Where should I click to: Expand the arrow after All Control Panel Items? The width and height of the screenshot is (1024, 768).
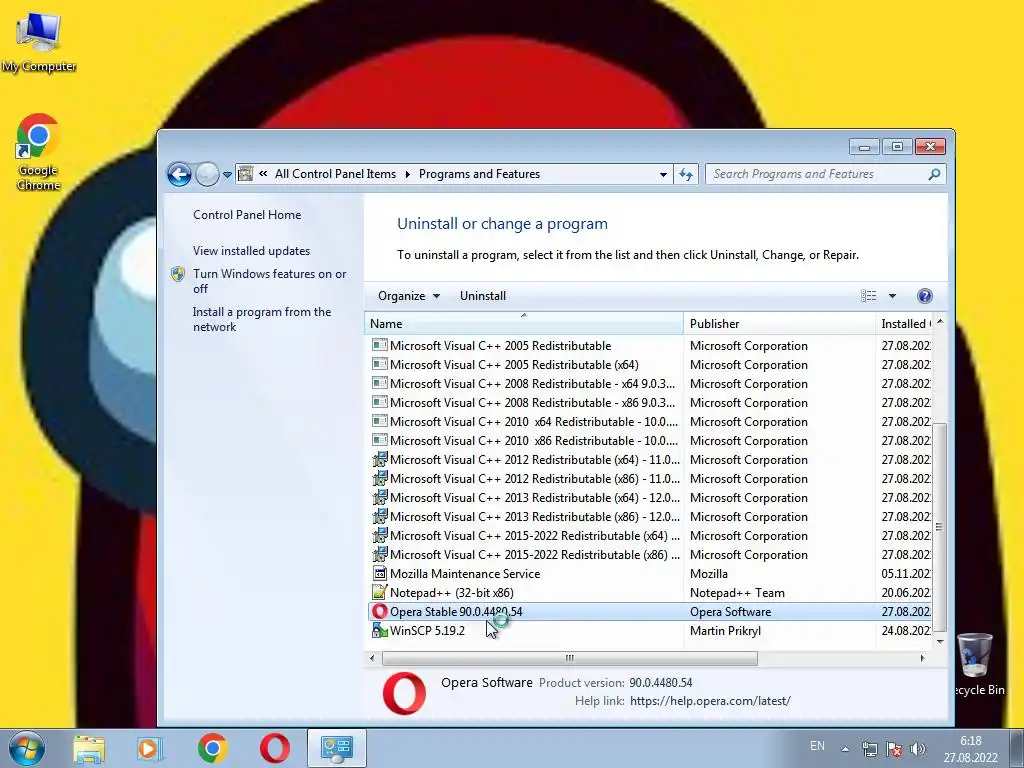tap(408, 174)
